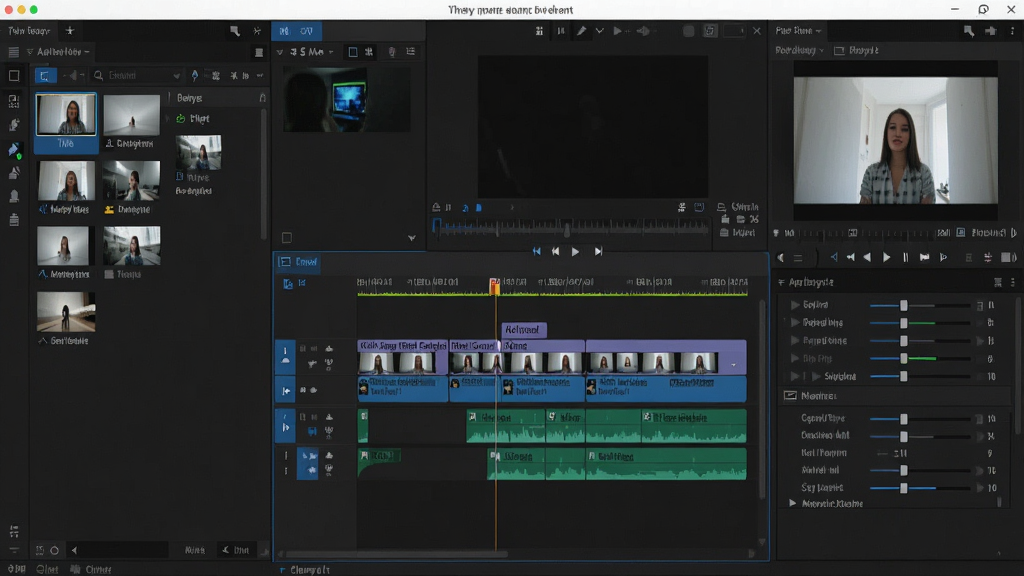Viewport: 1024px width, 576px height.
Task: Select the blue pen tool in the left toolbar
Action: [x=14, y=150]
